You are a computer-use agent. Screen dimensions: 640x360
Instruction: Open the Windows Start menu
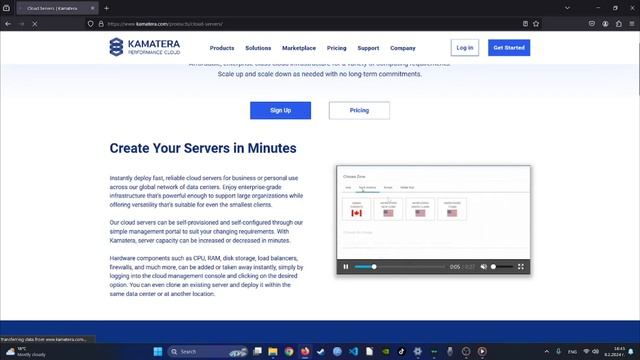[x=158, y=351]
